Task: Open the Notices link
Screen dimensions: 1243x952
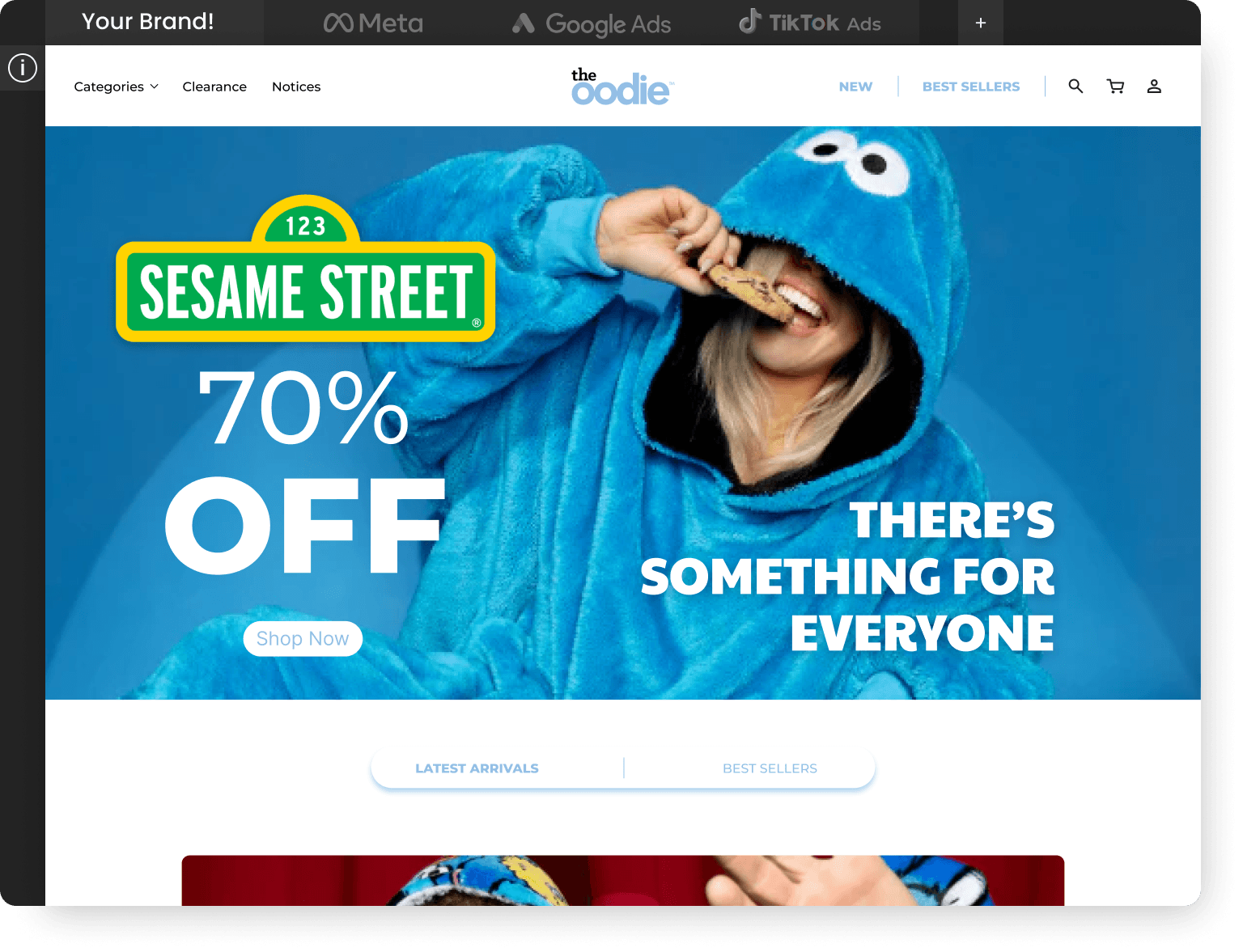Action: [x=296, y=87]
